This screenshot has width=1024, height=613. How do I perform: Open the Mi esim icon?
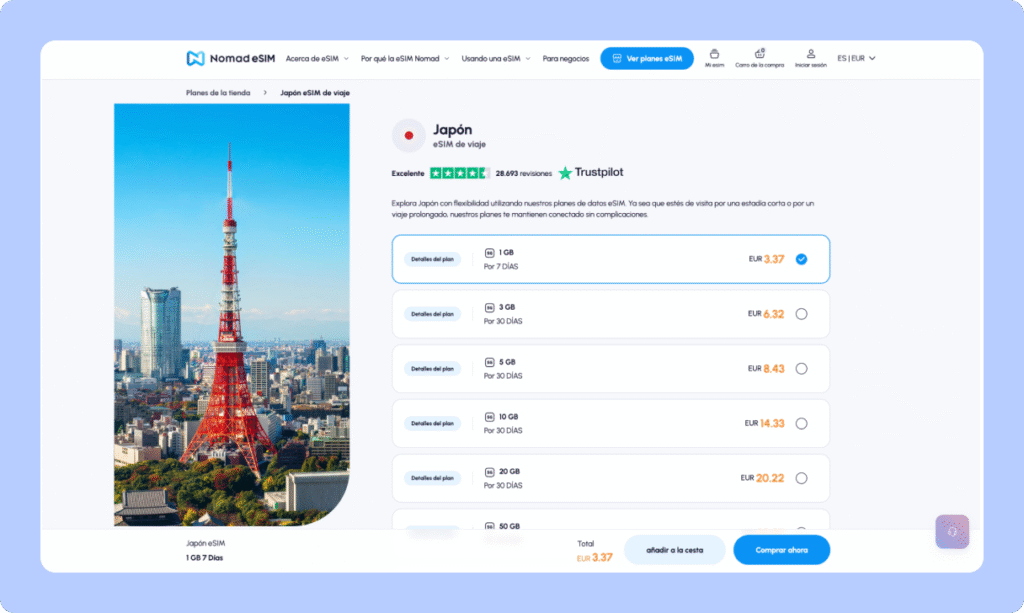coord(713,54)
